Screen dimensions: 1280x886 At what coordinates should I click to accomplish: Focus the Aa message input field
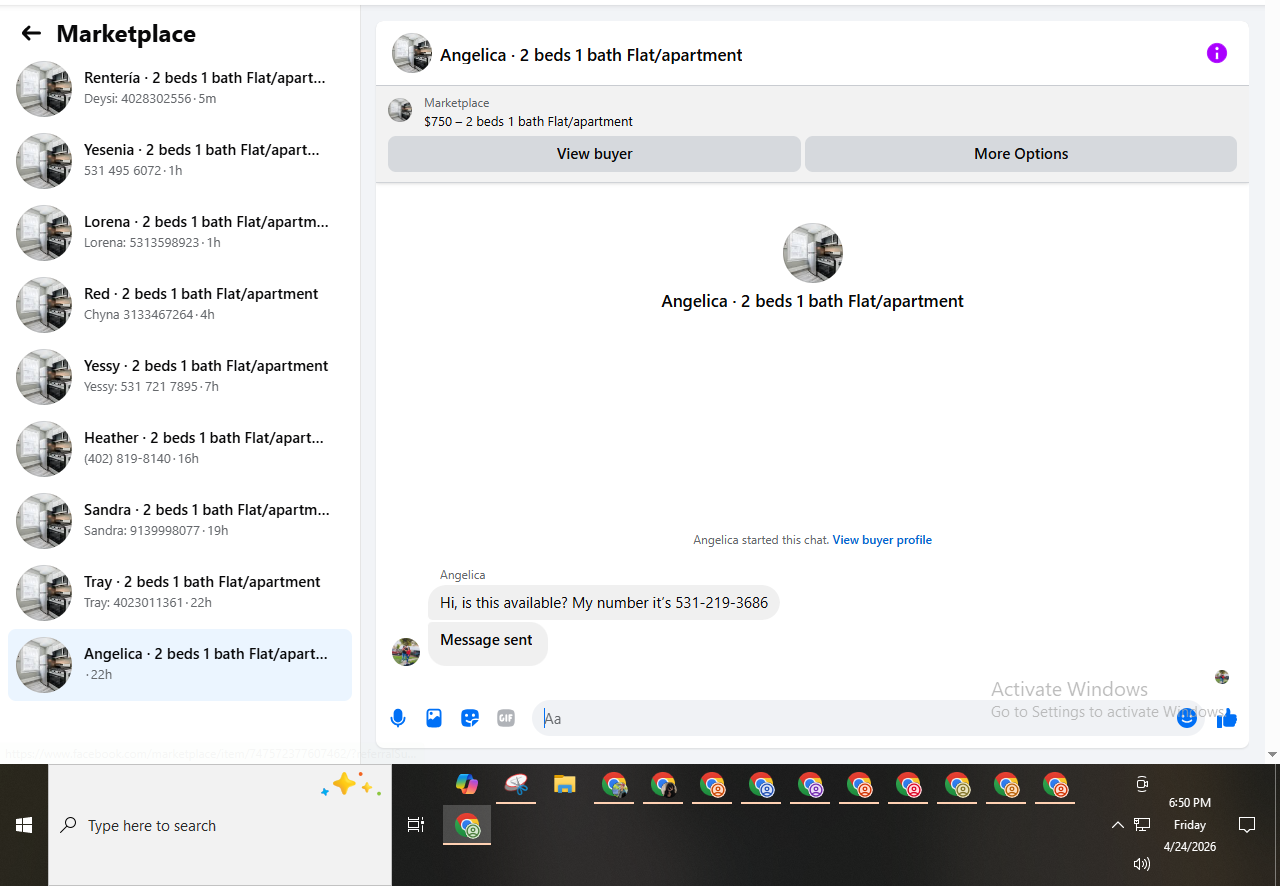tap(866, 718)
